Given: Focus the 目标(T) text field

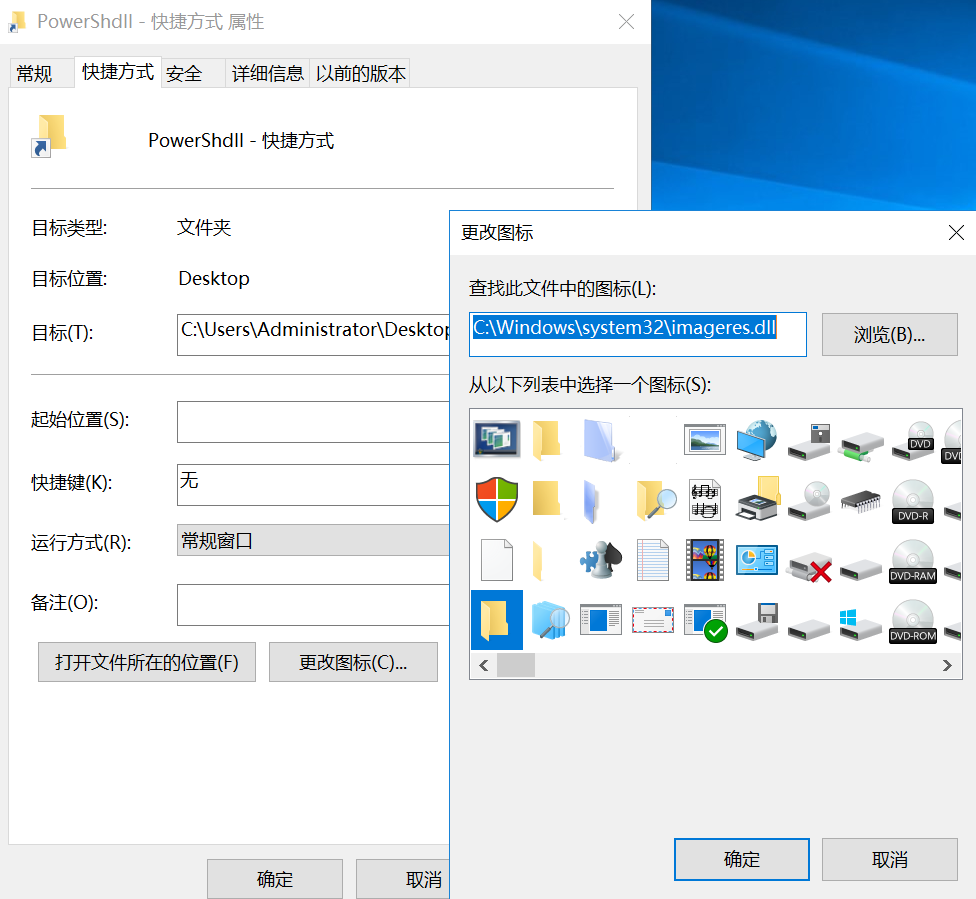Looking at the screenshot, I should pyautogui.click(x=313, y=334).
